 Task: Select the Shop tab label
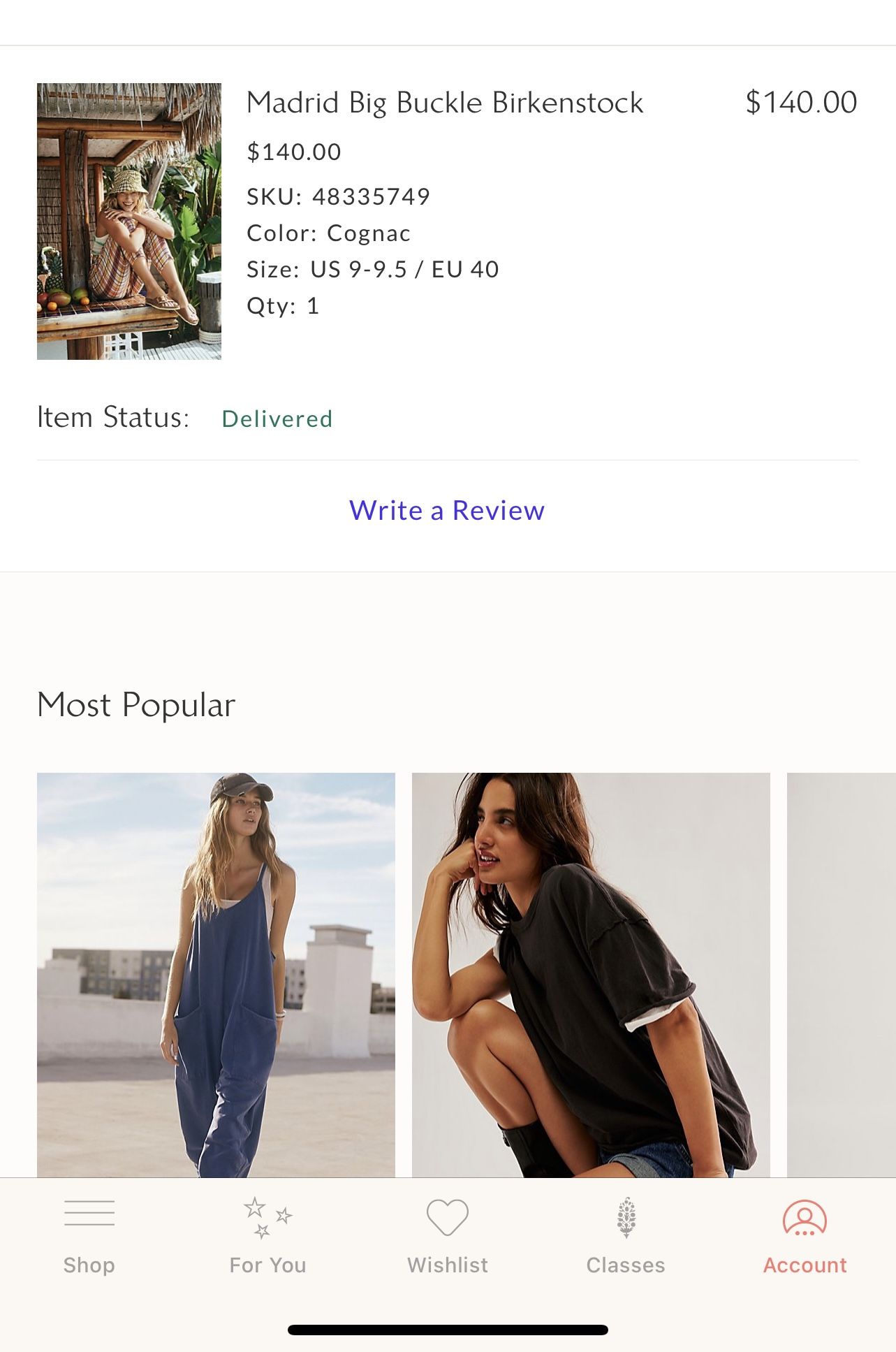(89, 1265)
